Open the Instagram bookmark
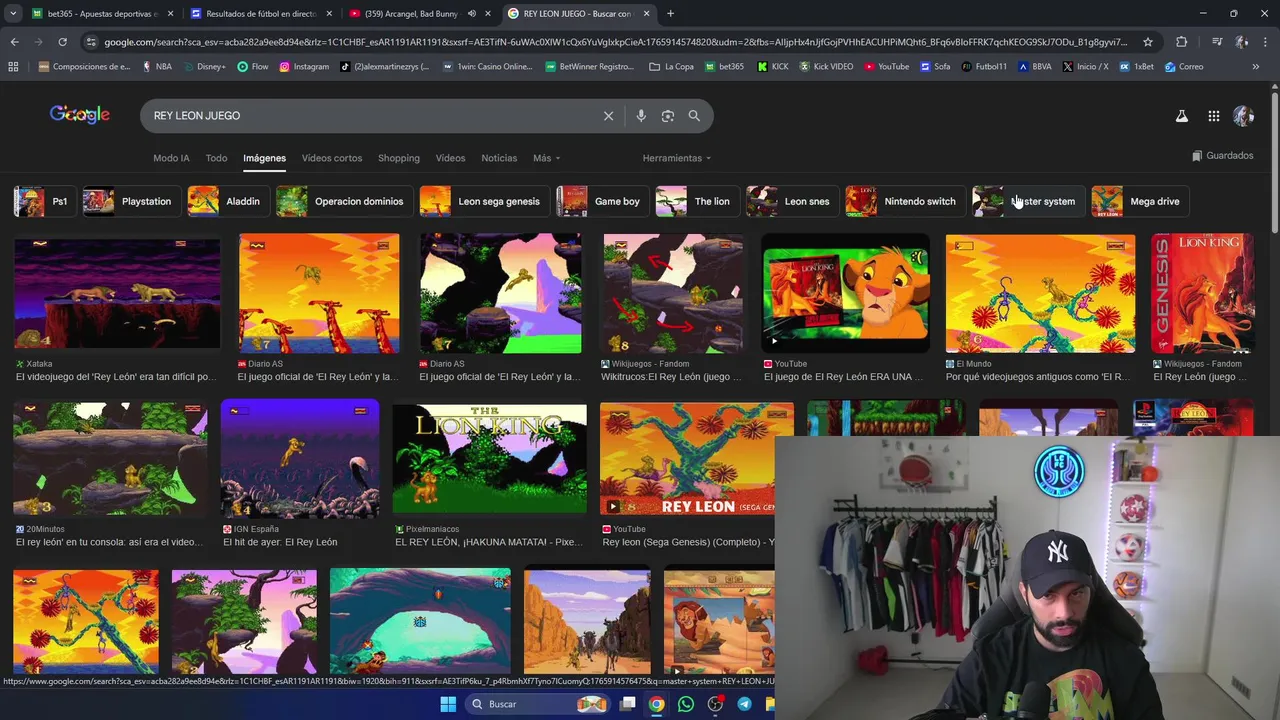The image size is (1280, 720). pyautogui.click(x=304, y=67)
